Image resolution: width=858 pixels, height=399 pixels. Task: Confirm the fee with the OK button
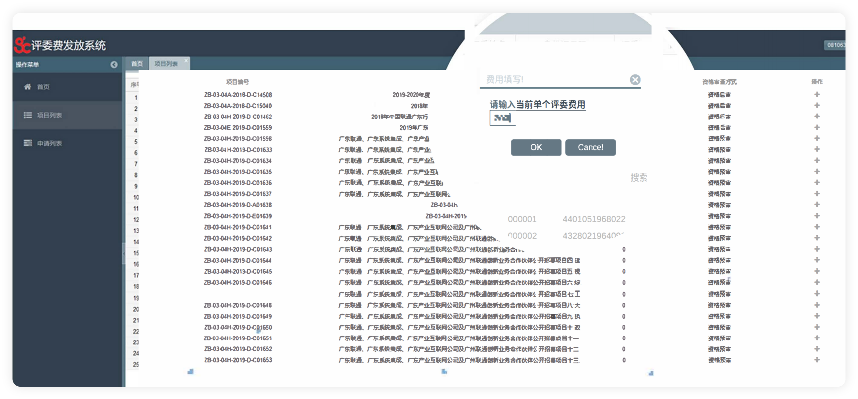(536, 147)
